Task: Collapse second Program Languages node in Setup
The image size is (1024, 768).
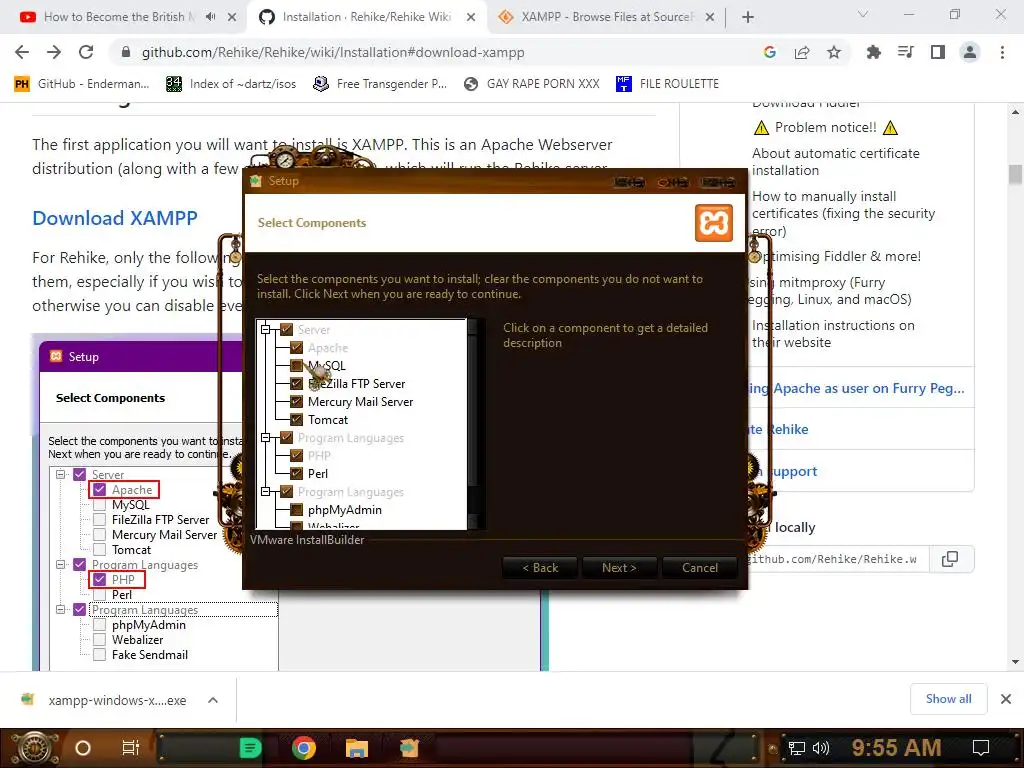Action: [266, 492]
